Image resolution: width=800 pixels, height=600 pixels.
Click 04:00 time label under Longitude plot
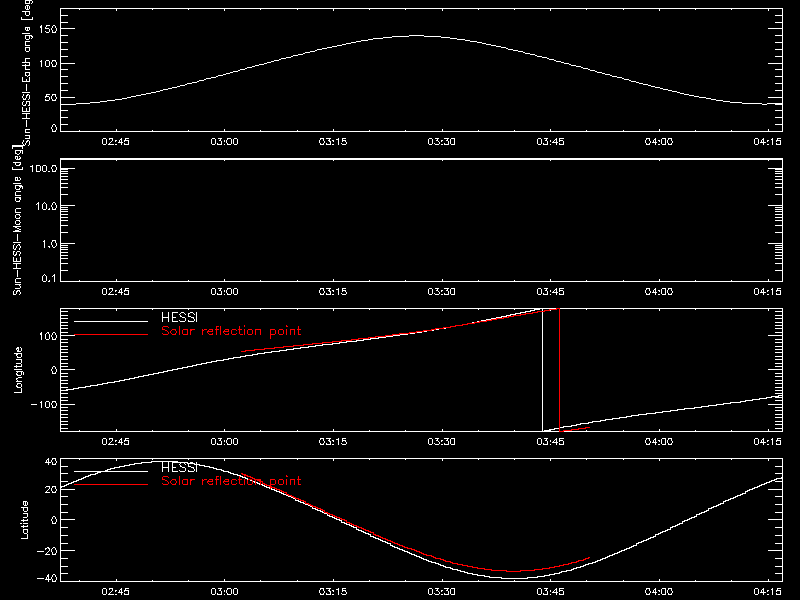click(x=659, y=441)
